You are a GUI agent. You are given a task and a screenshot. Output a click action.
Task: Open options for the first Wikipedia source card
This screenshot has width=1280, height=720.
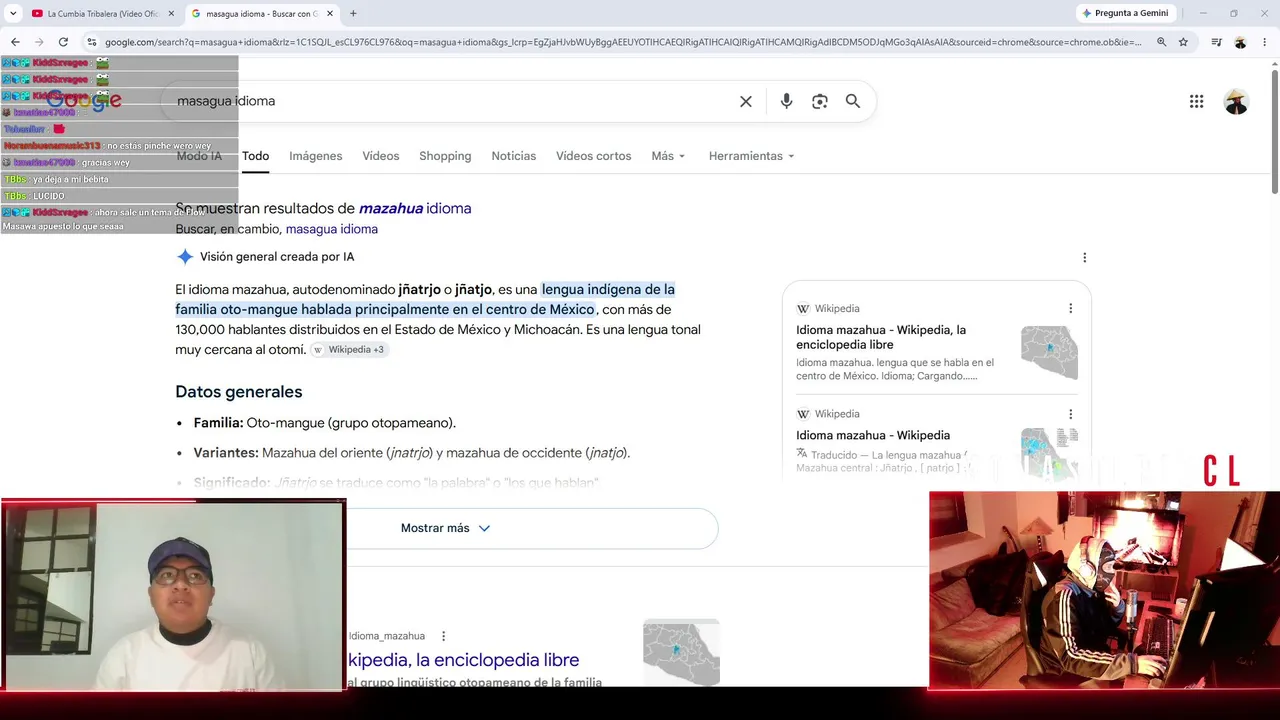click(1070, 308)
